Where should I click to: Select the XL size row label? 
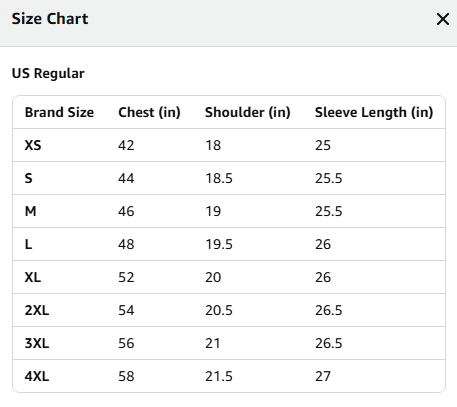tap(33, 277)
